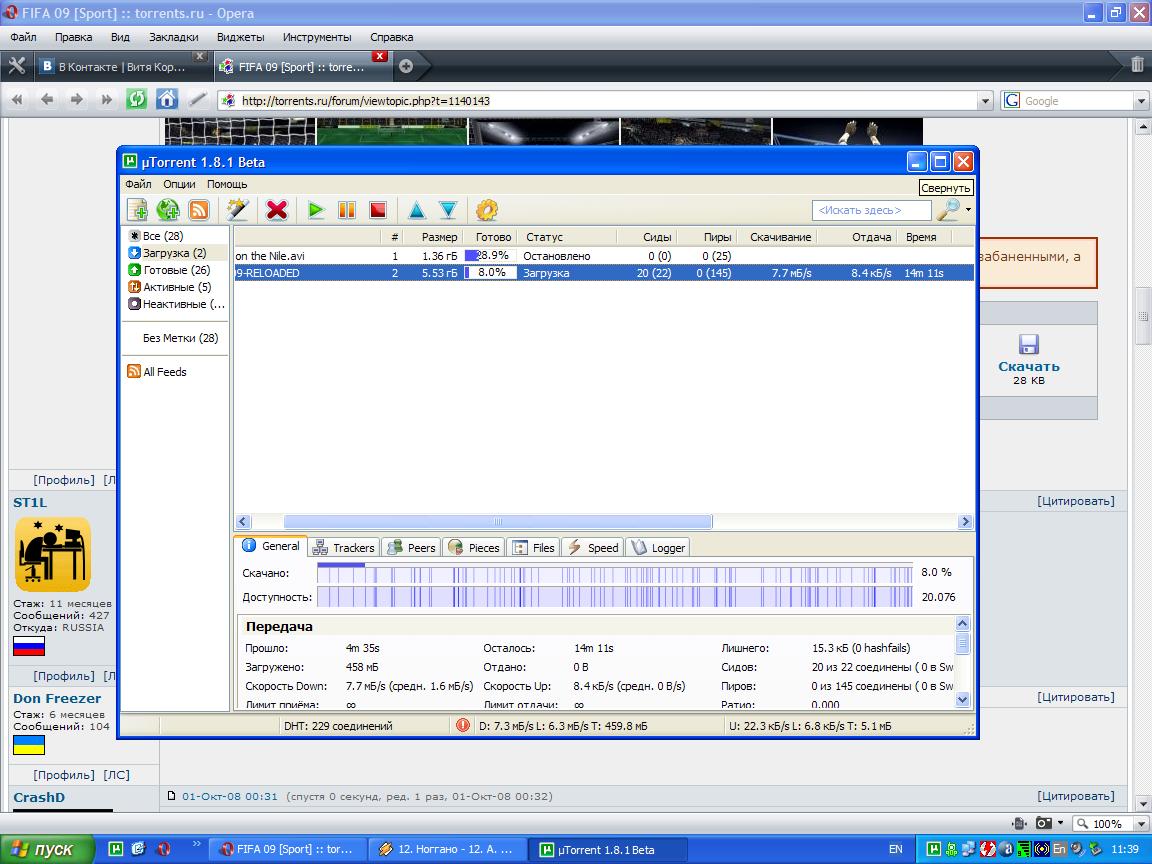Select Готовые (26) category in sidebar
This screenshot has height=864, width=1152.
176,270
